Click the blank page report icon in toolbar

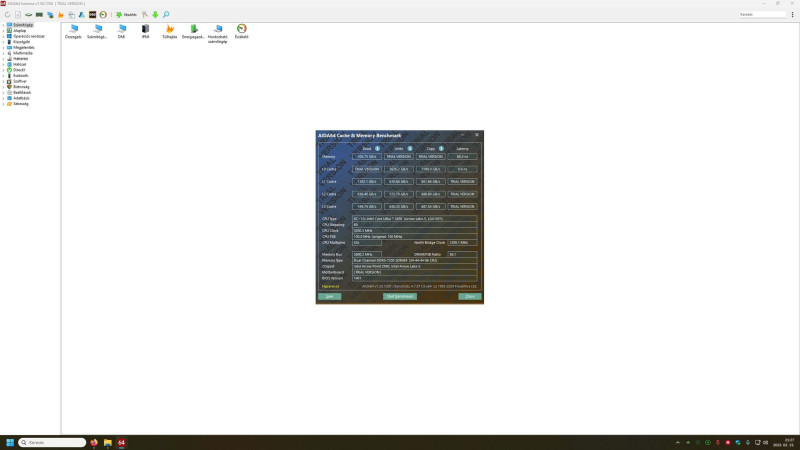[x=18, y=15]
